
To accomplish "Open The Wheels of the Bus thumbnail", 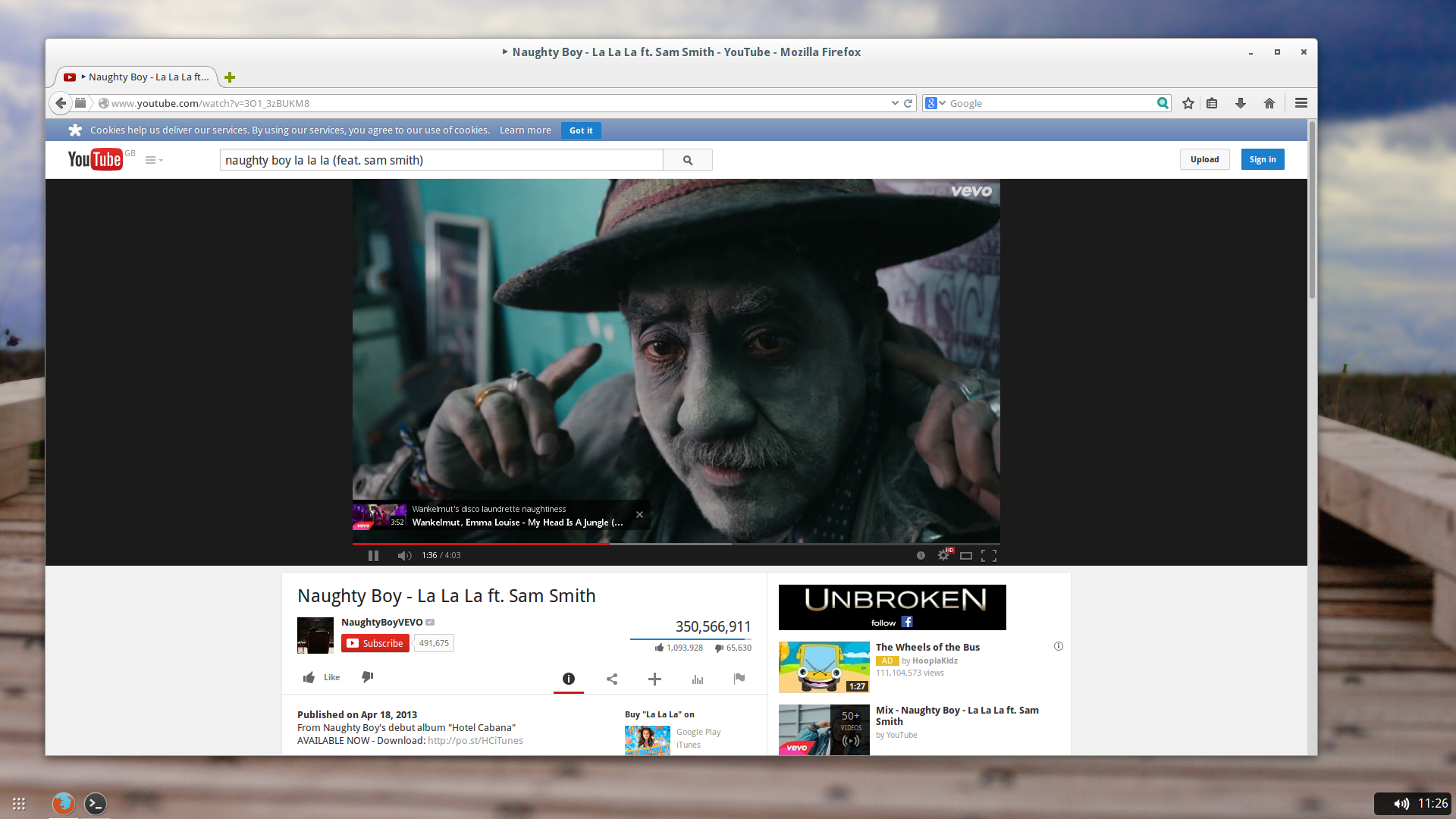I will [824, 667].
